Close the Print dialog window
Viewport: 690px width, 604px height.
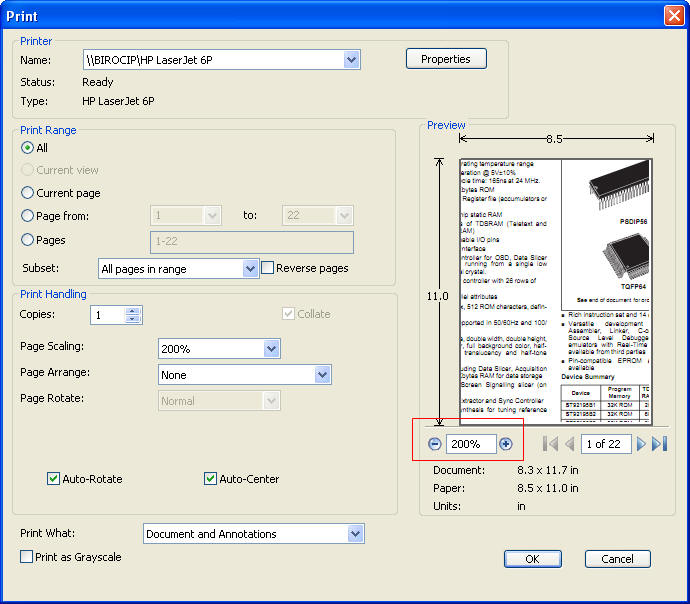click(672, 16)
